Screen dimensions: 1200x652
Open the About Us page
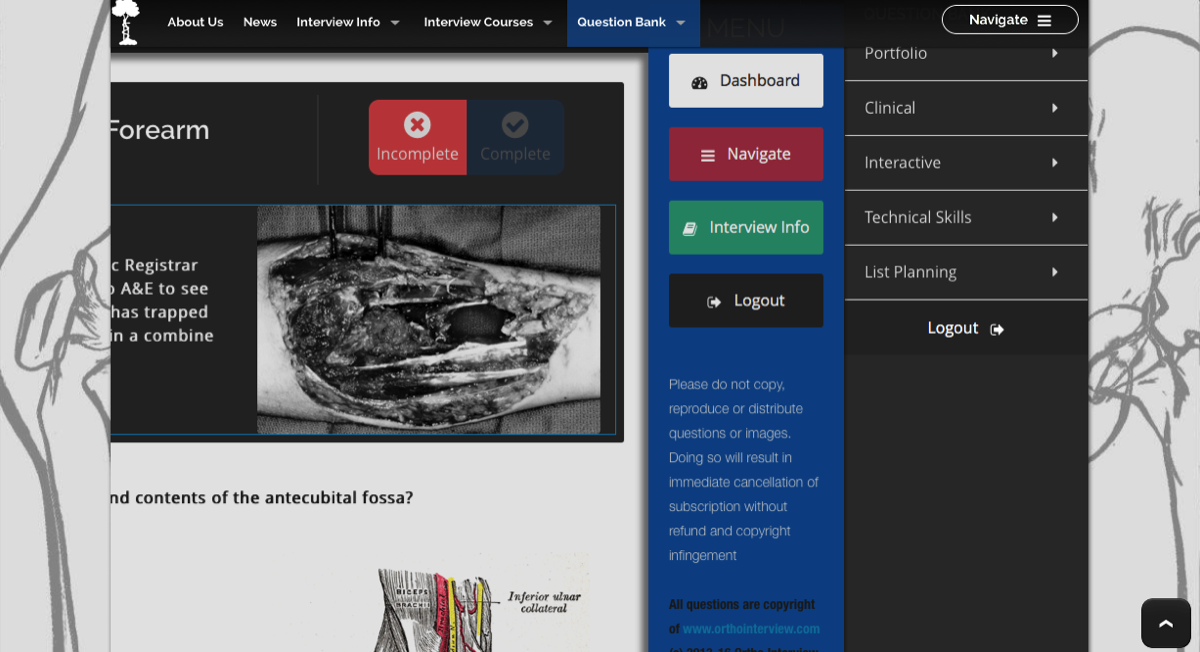pos(195,22)
